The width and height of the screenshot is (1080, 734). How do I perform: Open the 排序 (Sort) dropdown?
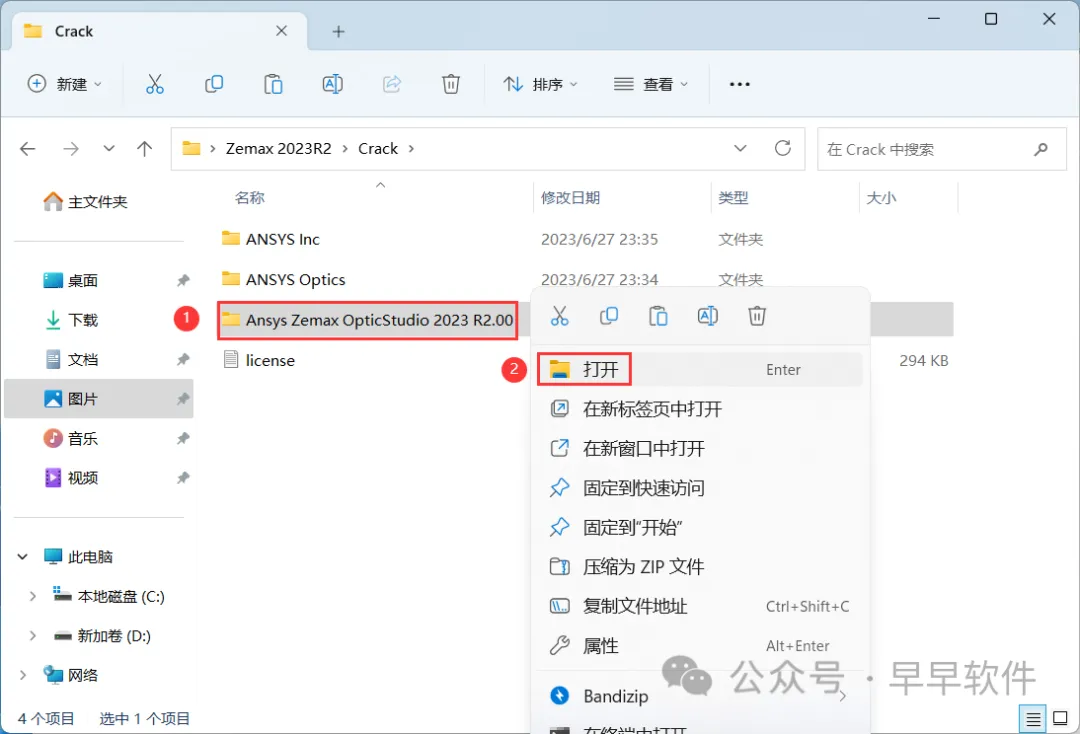[541, 84]
